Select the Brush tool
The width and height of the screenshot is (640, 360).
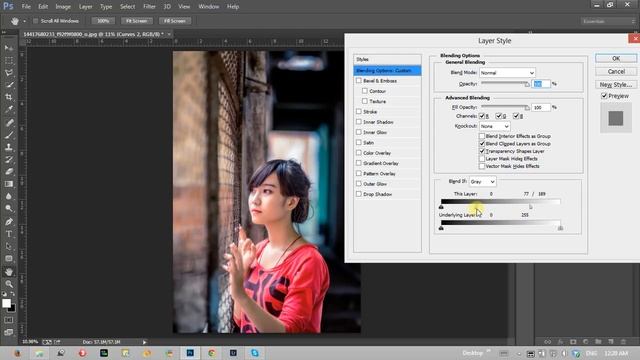click(9, 135)
